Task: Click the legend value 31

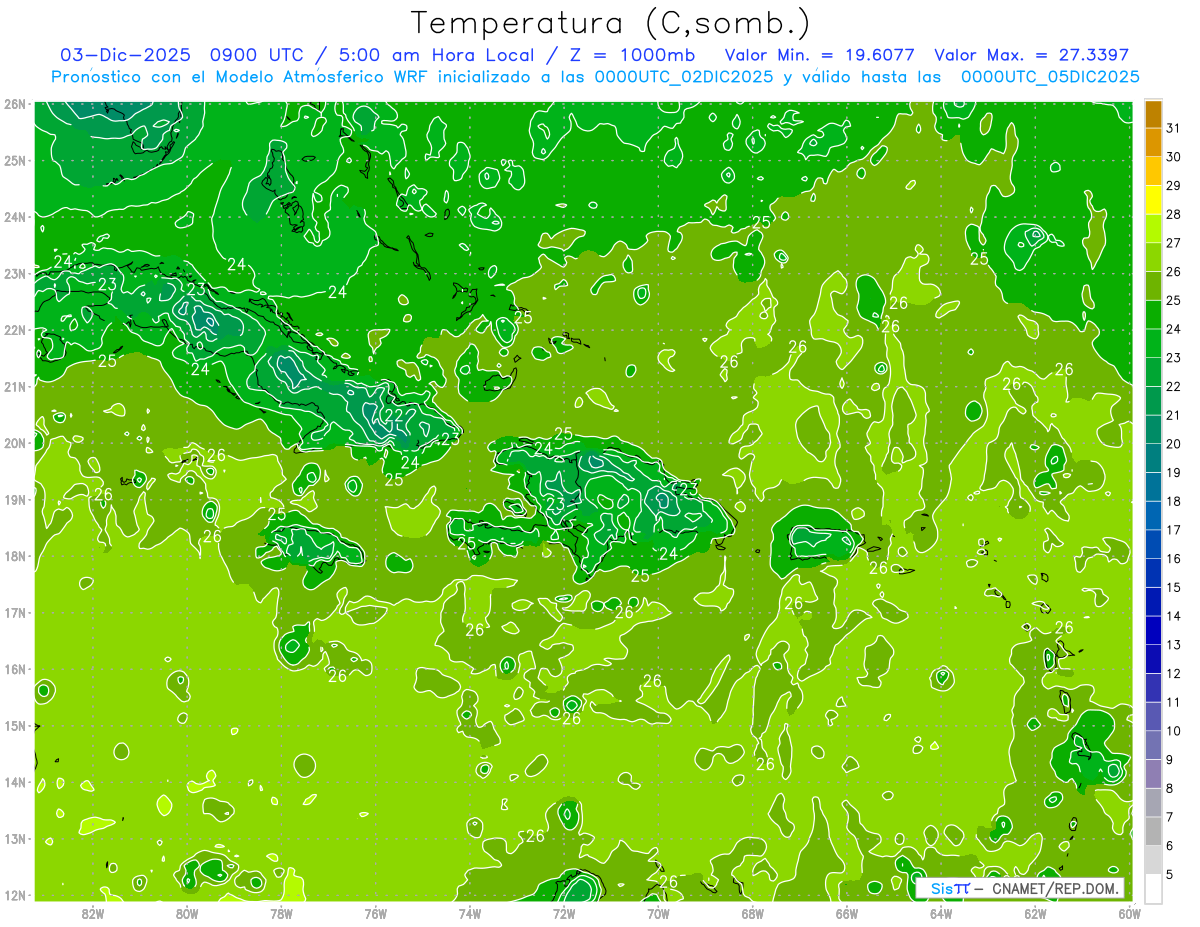Action: pos(1174,128)
